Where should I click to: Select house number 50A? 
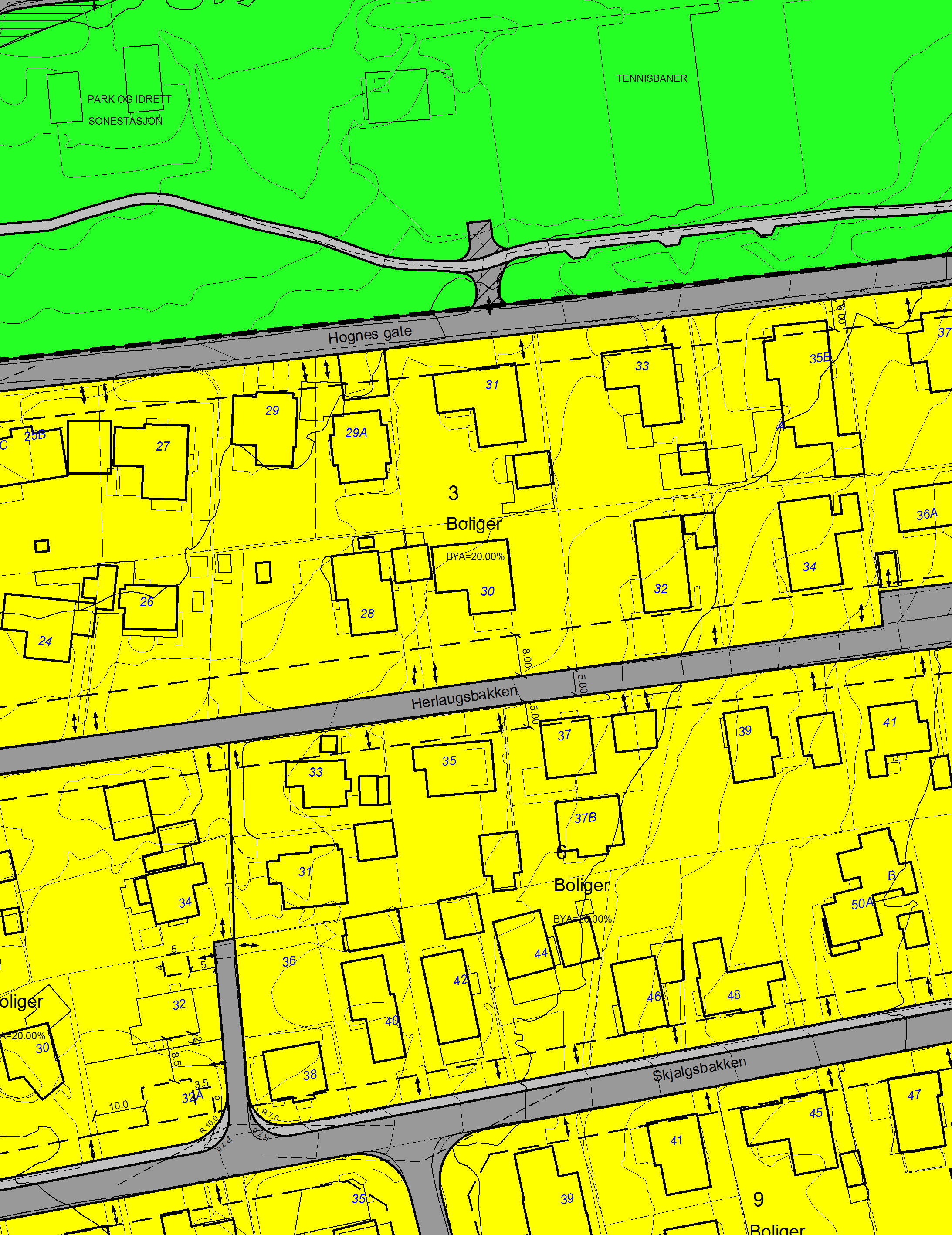(x=863, y=904)
